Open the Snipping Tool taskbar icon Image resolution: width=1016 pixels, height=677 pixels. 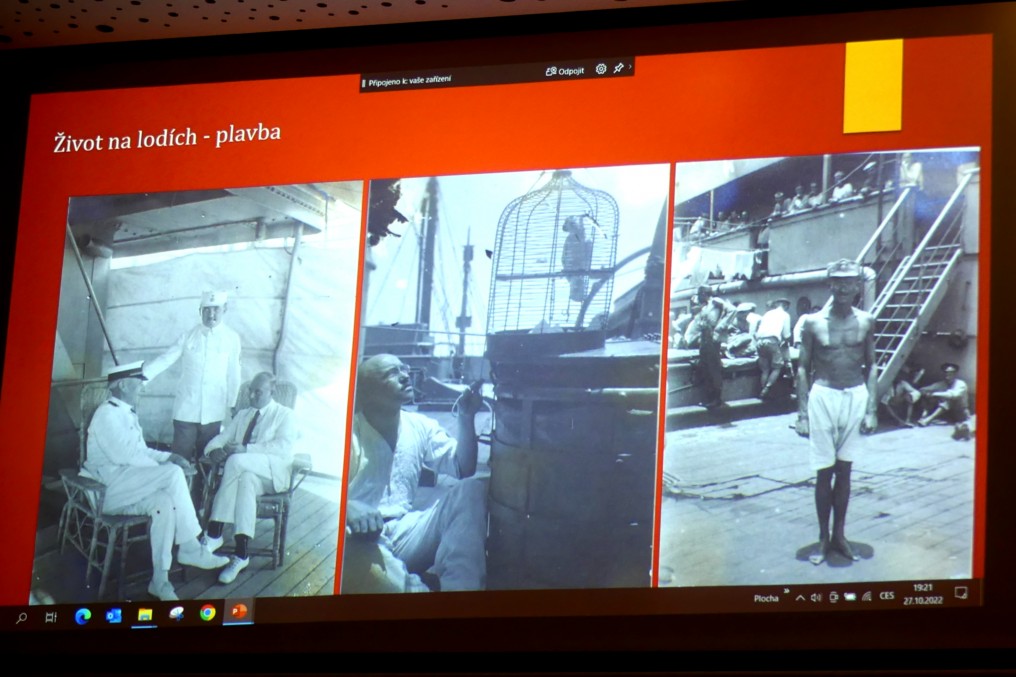176,613
